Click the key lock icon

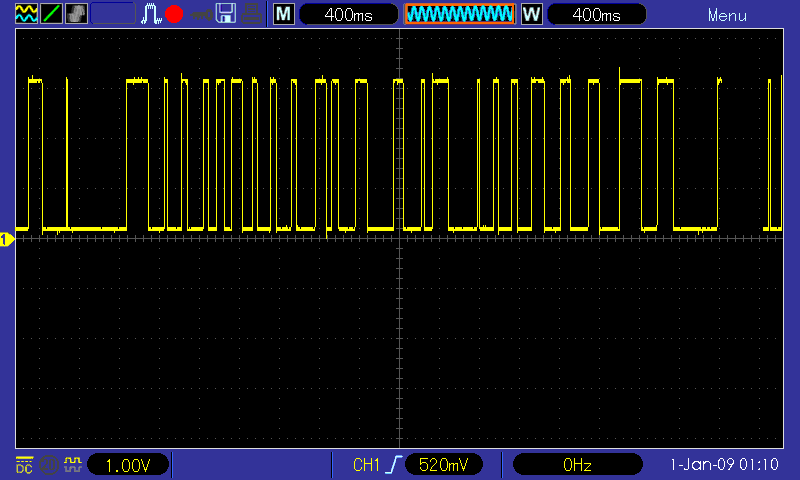[x=202, y=14]
